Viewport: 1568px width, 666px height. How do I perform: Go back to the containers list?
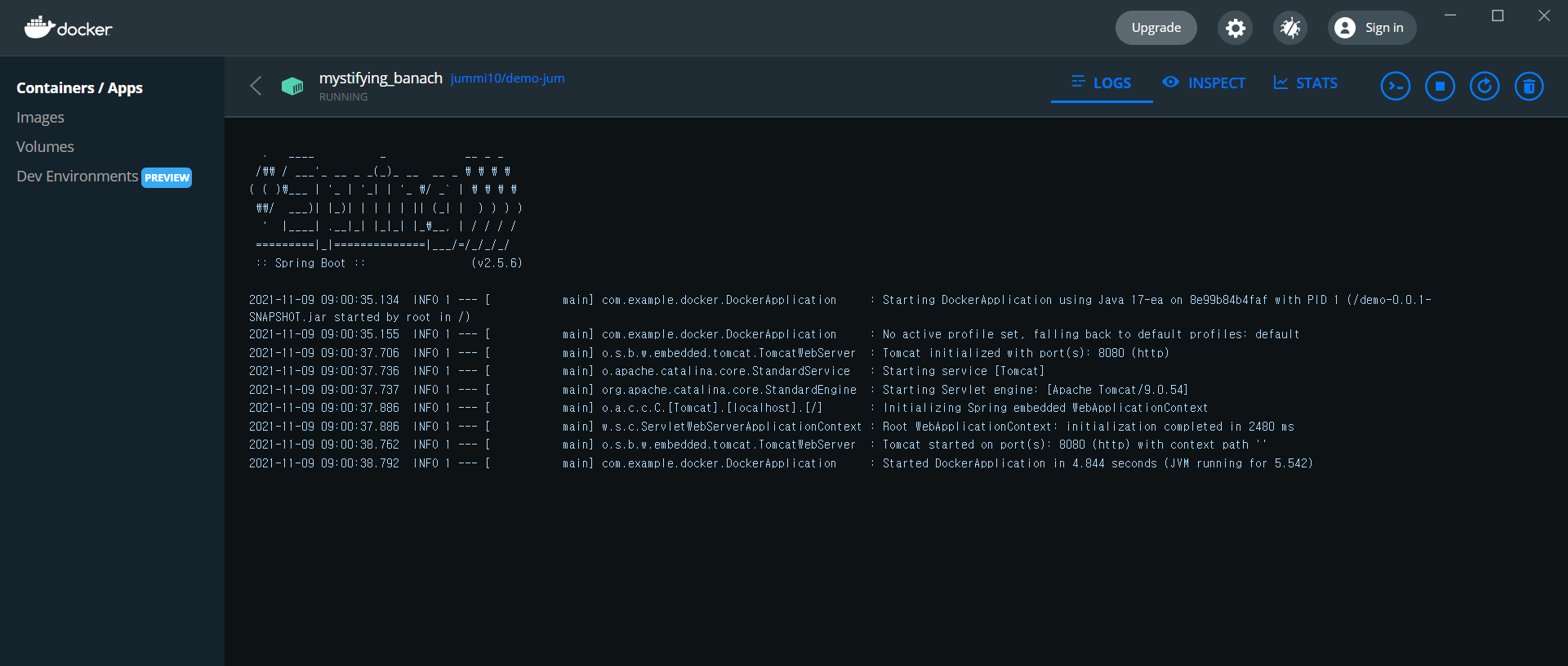tap(256, 86)
